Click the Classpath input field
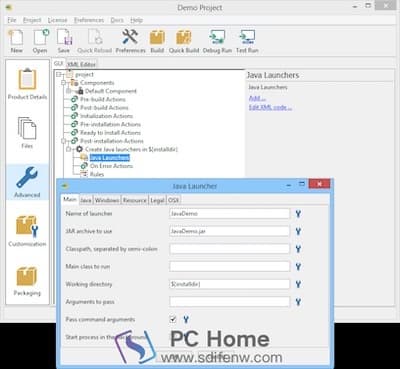Image resolution: width=400 pixels, height=369 pixels. click(229, 249)
